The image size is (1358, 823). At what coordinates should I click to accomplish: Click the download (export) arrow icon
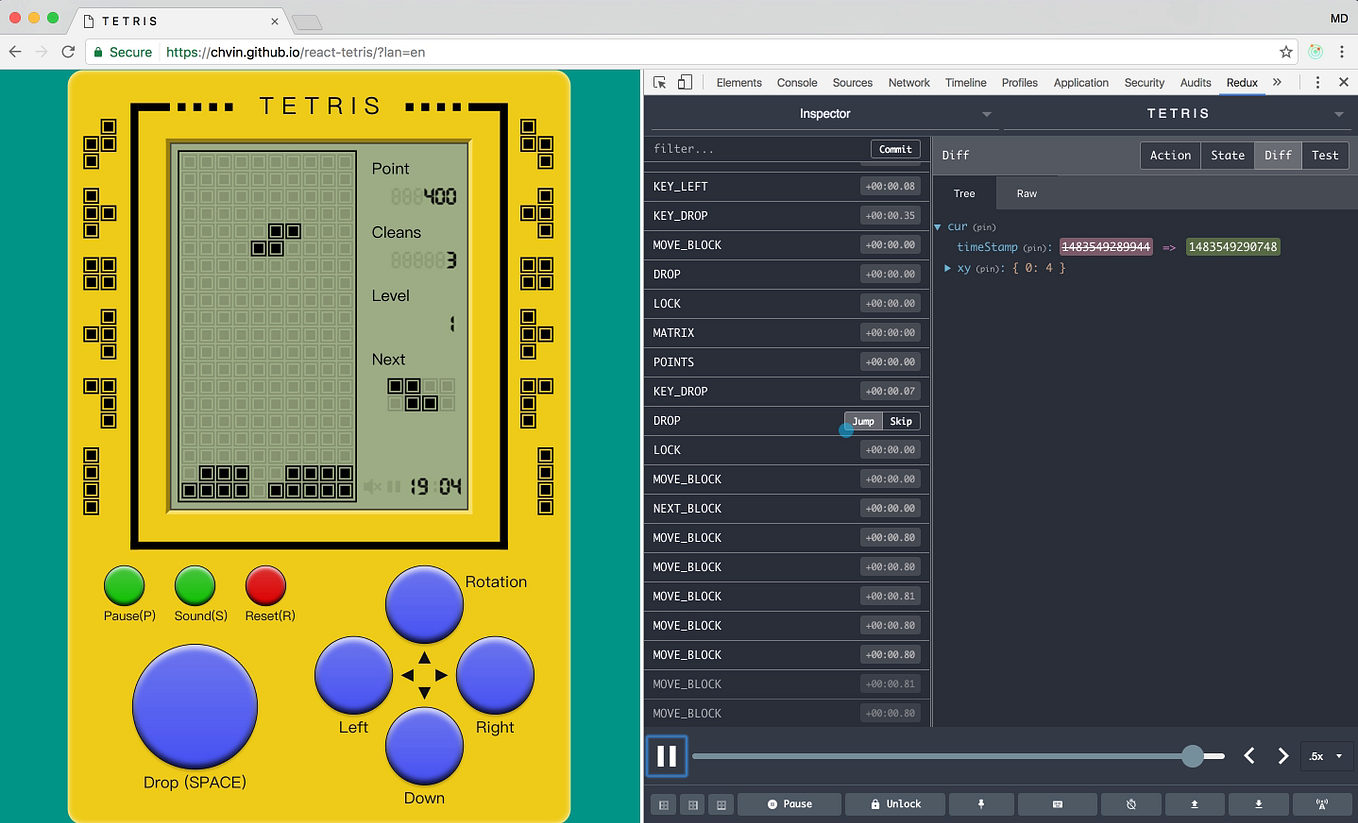[x=1258, y=804]
